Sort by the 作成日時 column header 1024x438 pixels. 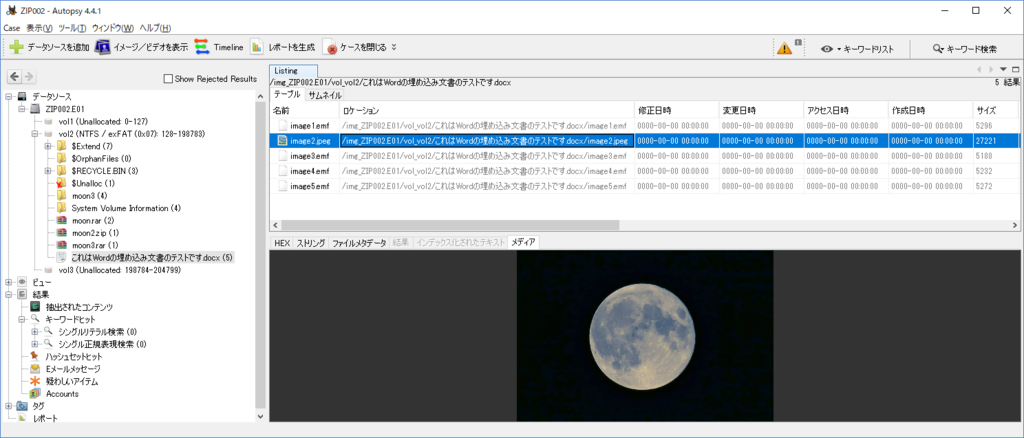(931, 110)
